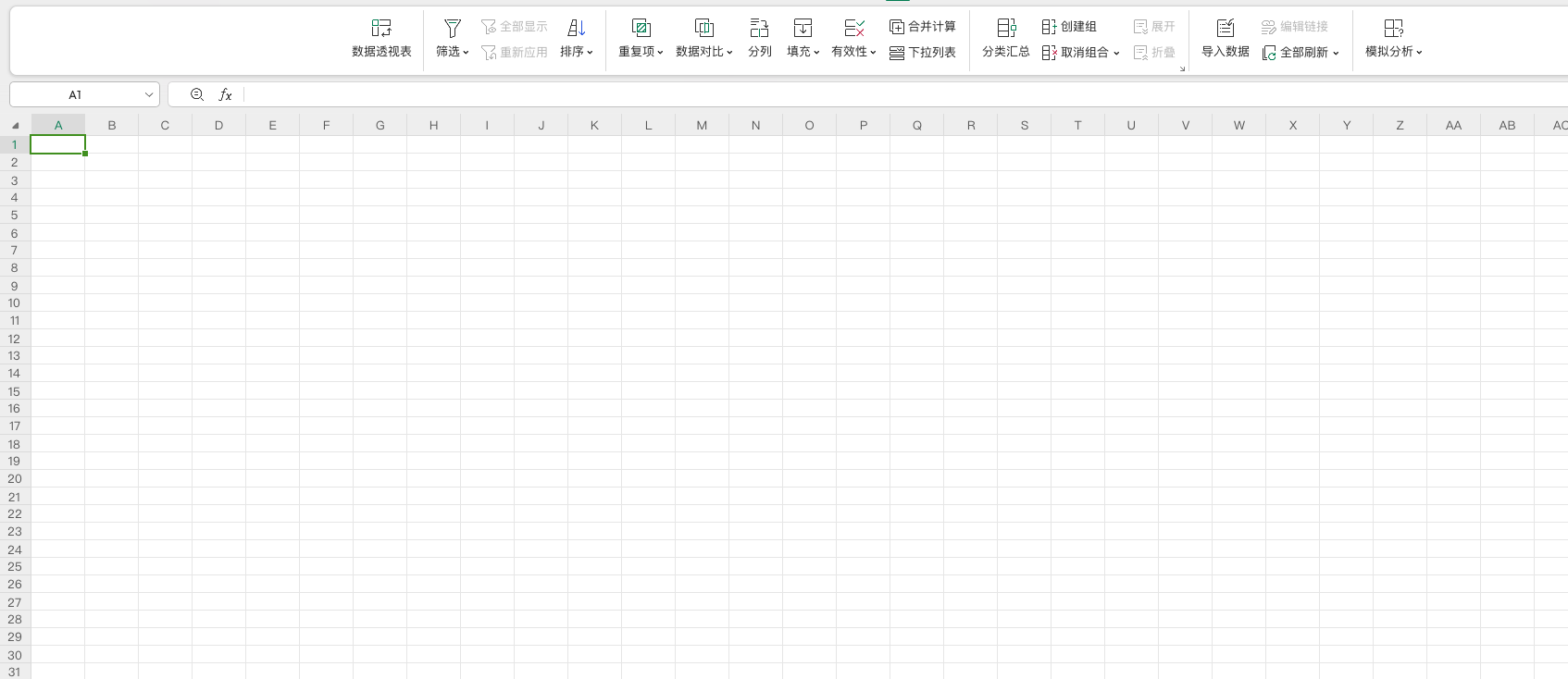Expand the 取消组合 dropdown arrow
Viewport: 1568px width, 679px height.
click(x=1116, y=53)
